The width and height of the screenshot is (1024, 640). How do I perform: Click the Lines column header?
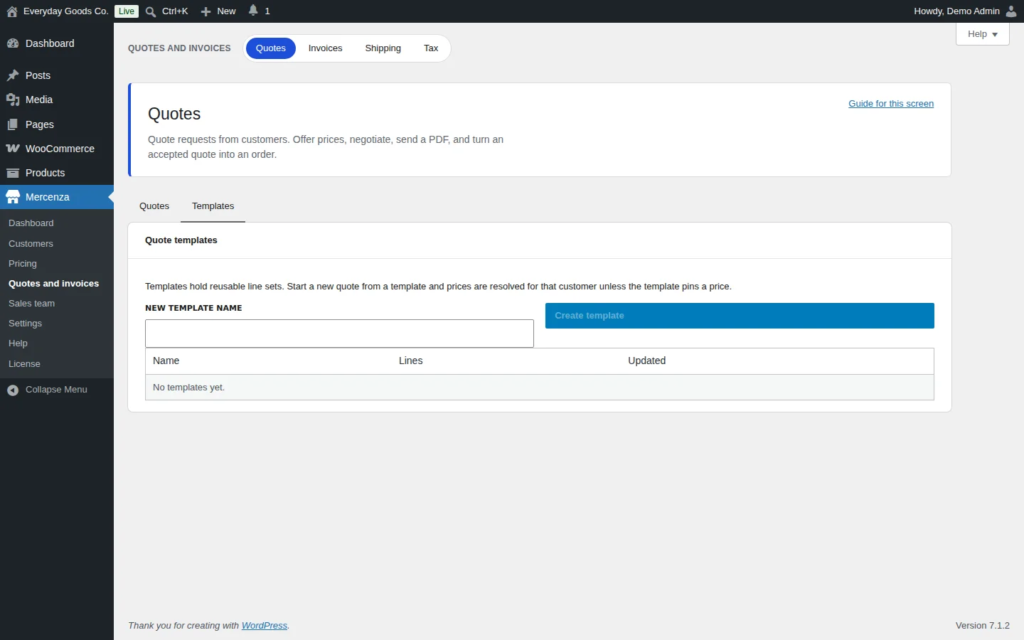pos(410,360)
